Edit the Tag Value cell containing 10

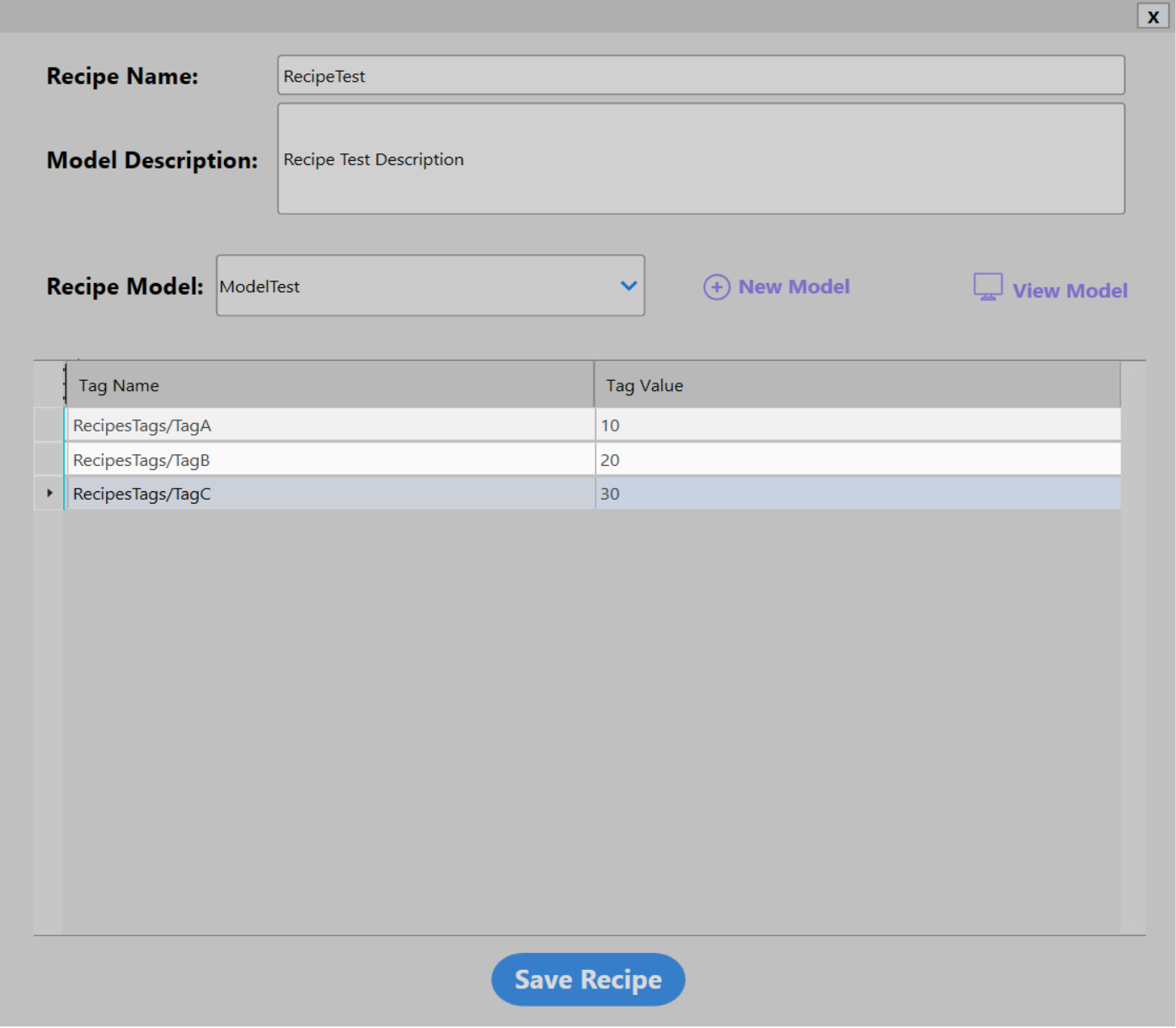(856, 426)
